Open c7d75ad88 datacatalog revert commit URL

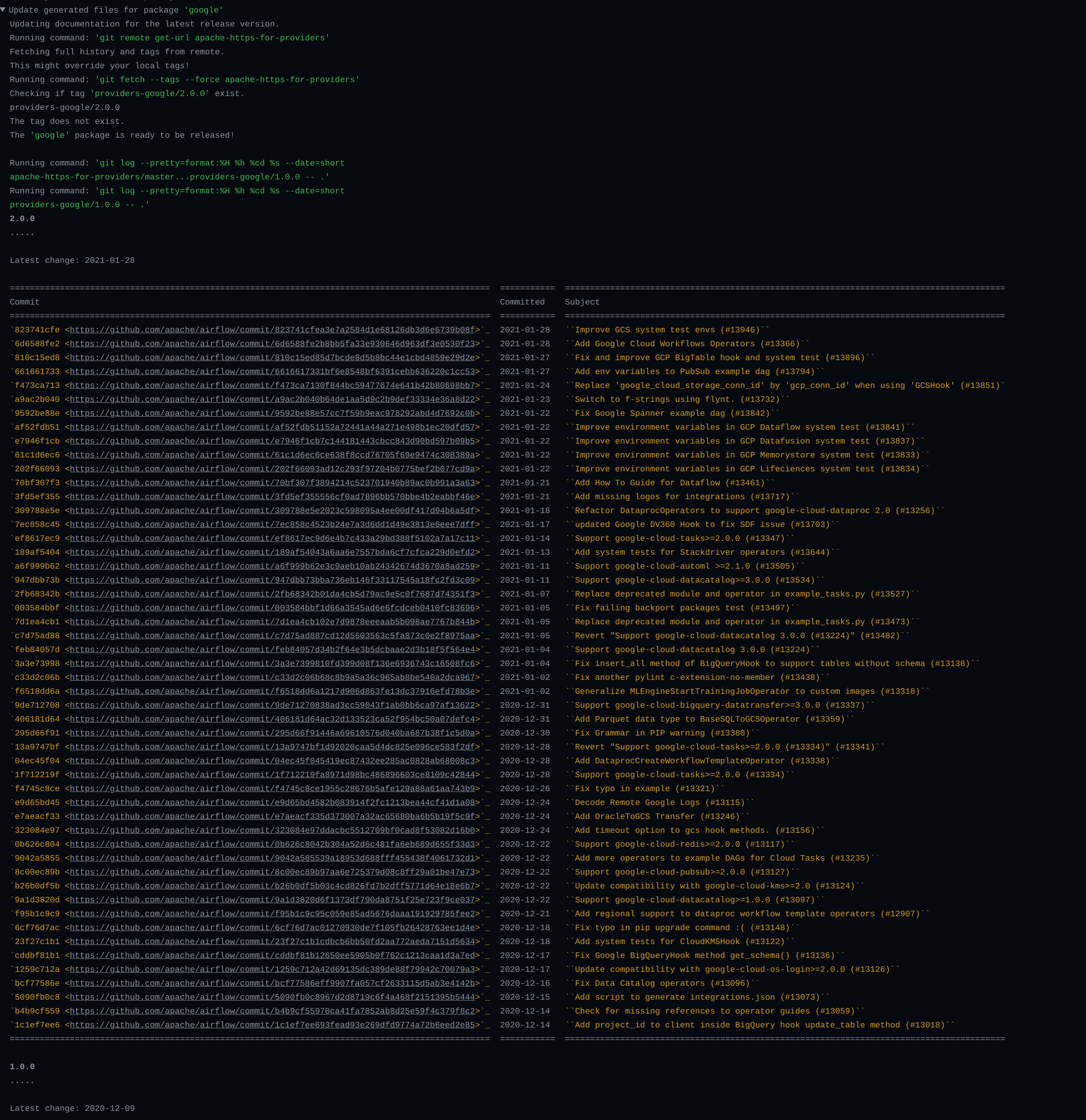(x=272, y=636)
